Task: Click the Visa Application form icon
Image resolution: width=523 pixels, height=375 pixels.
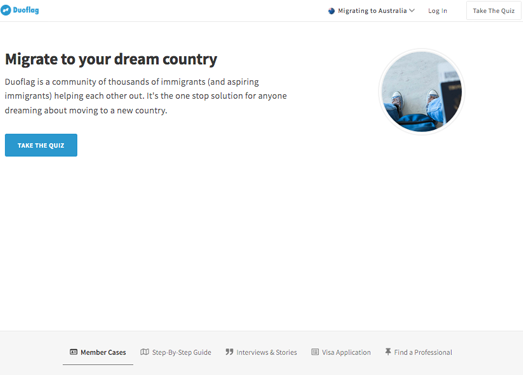Action: [315, 352]
